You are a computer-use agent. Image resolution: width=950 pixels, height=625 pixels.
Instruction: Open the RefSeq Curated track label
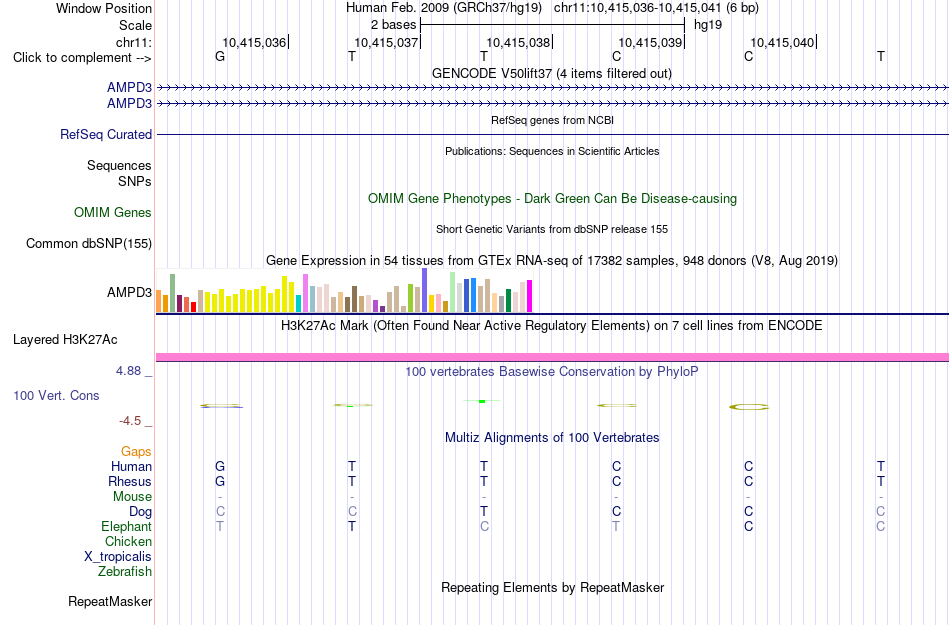pyautogui.click(x=106, y=134)
